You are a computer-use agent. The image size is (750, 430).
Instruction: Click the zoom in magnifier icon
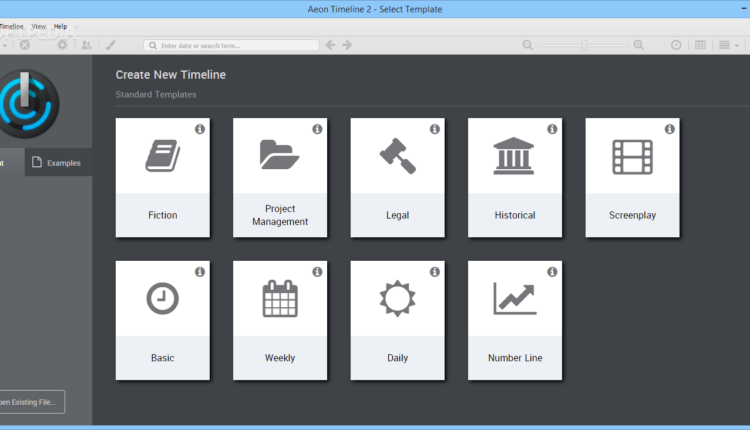point(639,45)
